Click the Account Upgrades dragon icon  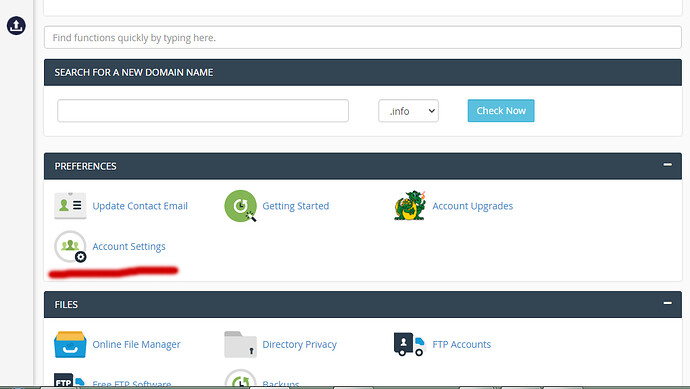click(x=410, y=206)
